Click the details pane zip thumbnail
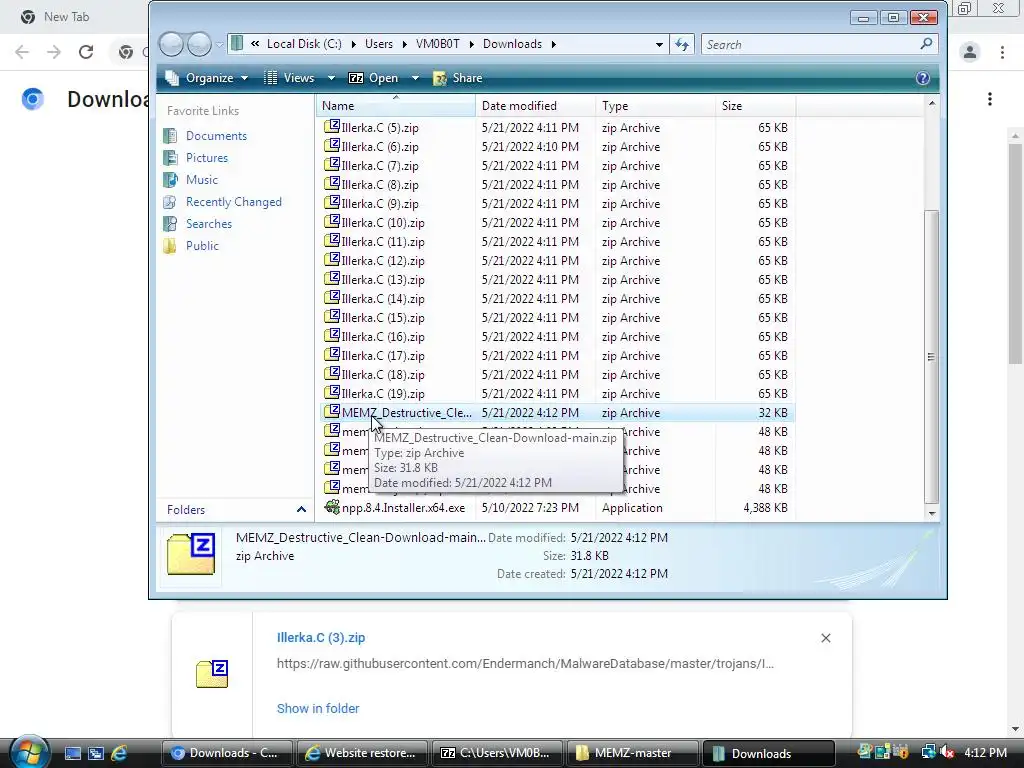This screenshot has height=768, width=1024. 191,554
